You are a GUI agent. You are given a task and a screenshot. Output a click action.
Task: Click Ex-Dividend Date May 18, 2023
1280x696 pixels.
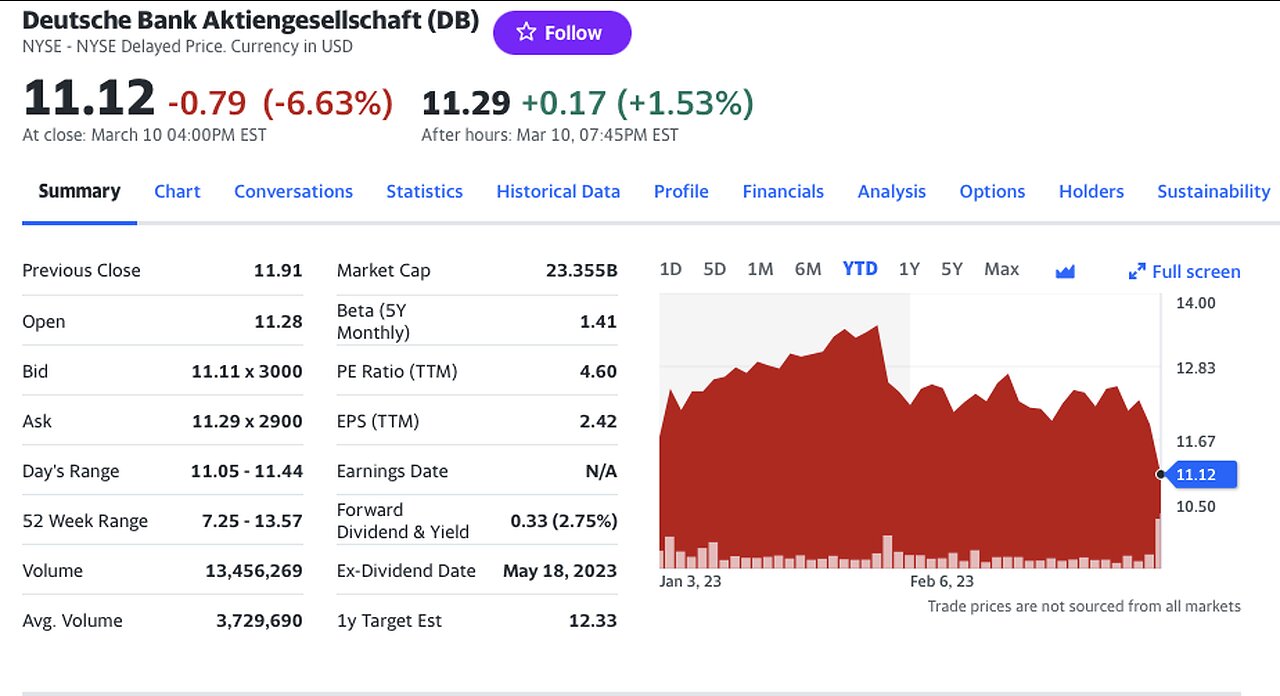[560, 571]
